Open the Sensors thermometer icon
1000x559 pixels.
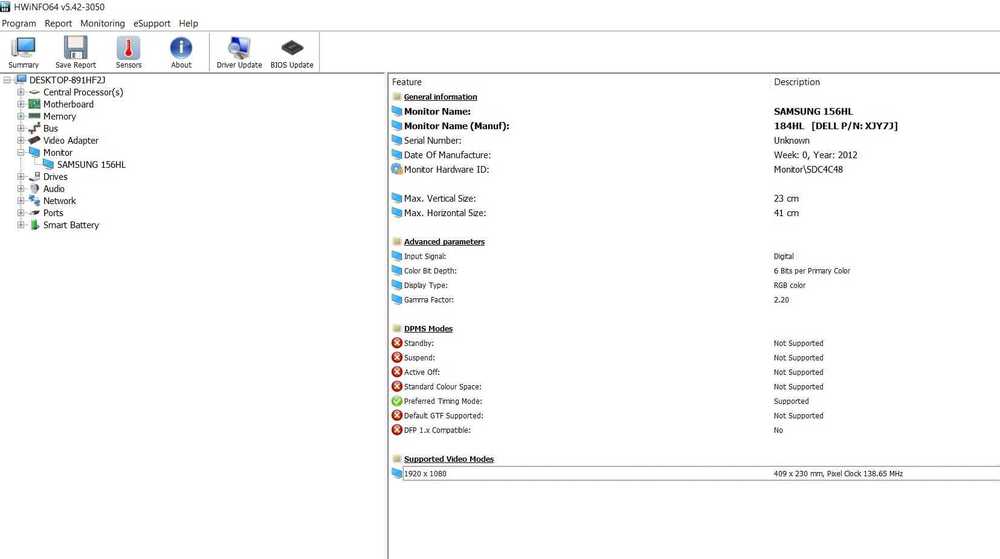coord(128,49)
